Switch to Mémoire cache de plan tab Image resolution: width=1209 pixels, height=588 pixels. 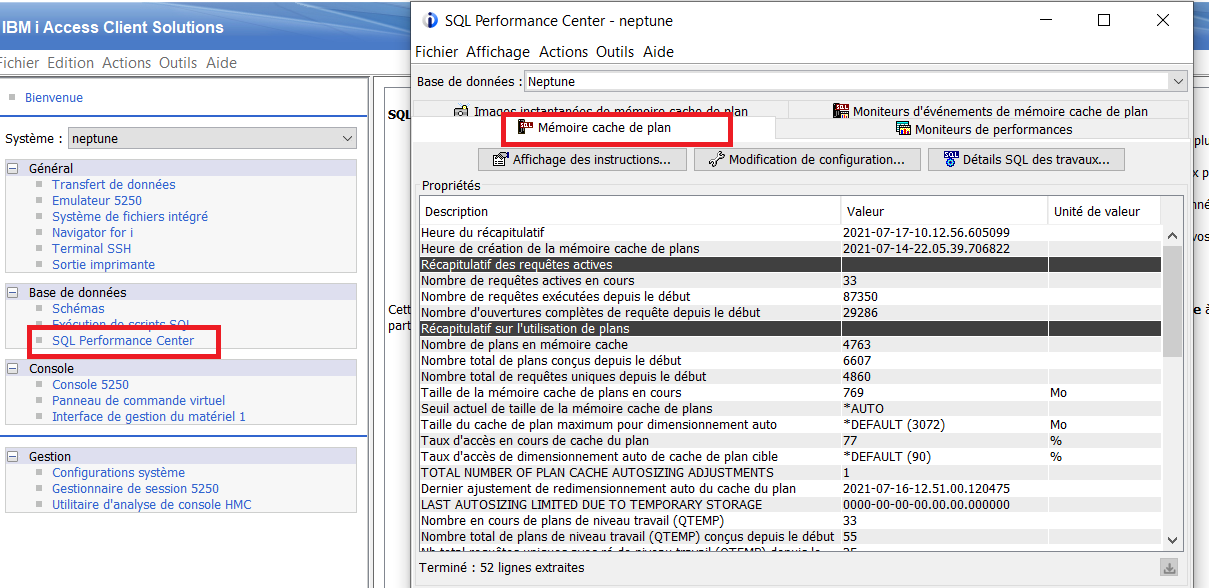click(x=594, y=128)
